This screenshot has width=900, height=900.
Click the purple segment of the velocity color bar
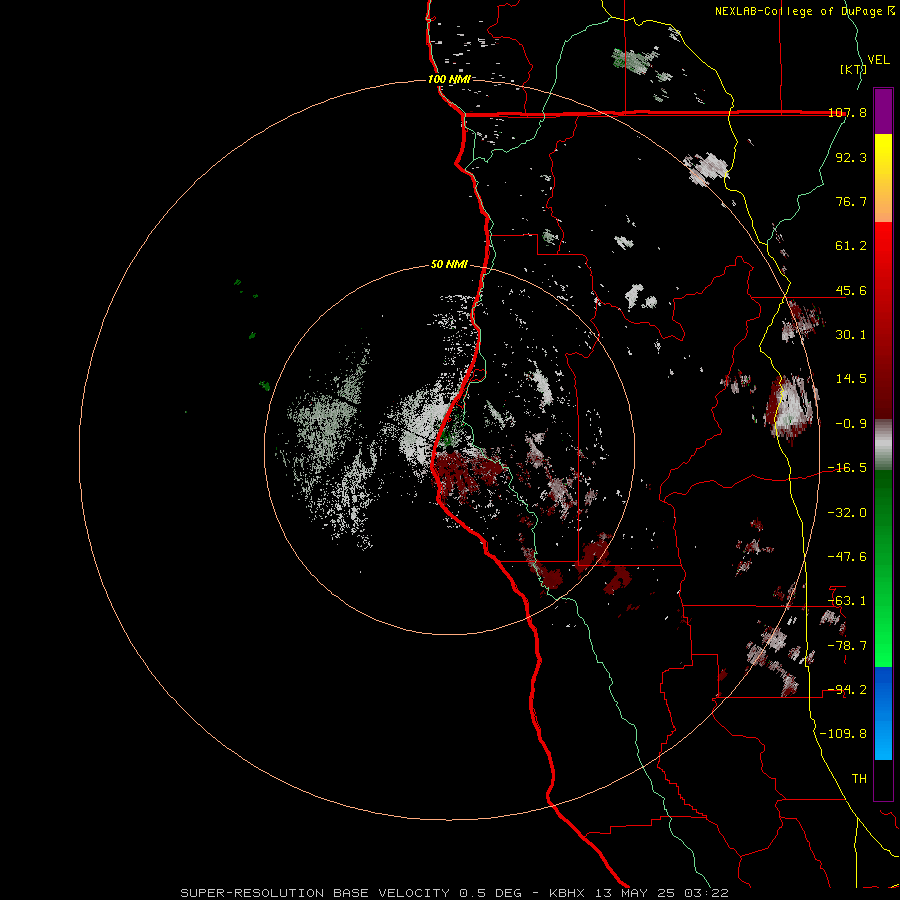click(x=883, y=111)
